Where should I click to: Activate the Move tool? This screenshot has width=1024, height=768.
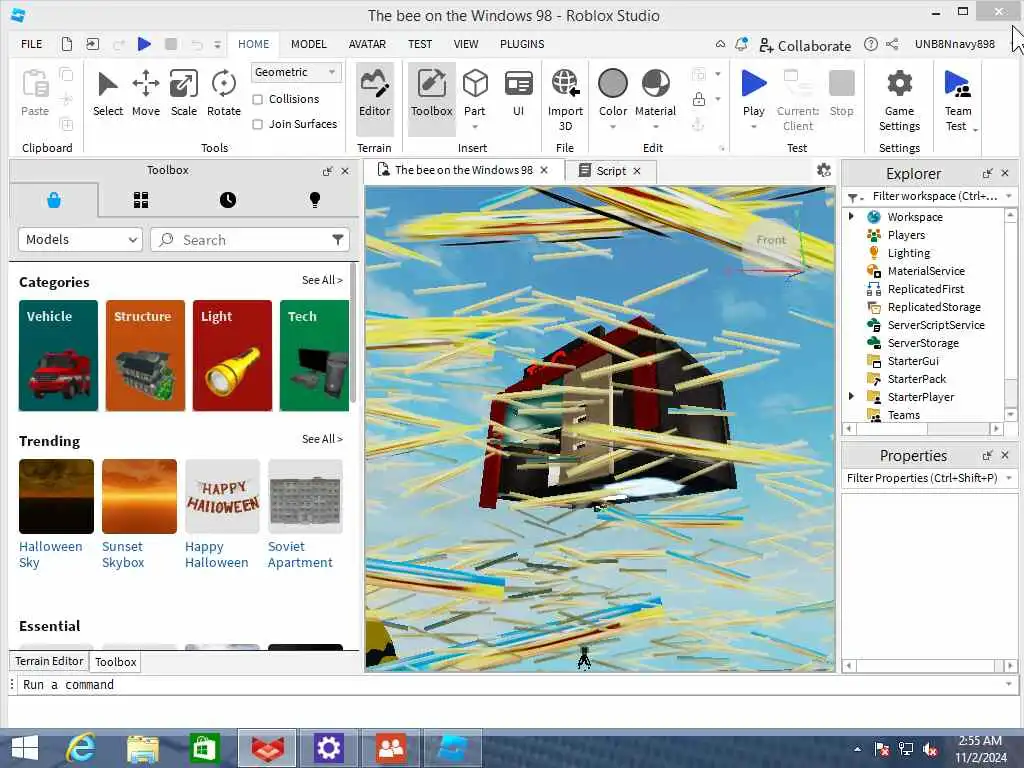(x=146, y=95)
